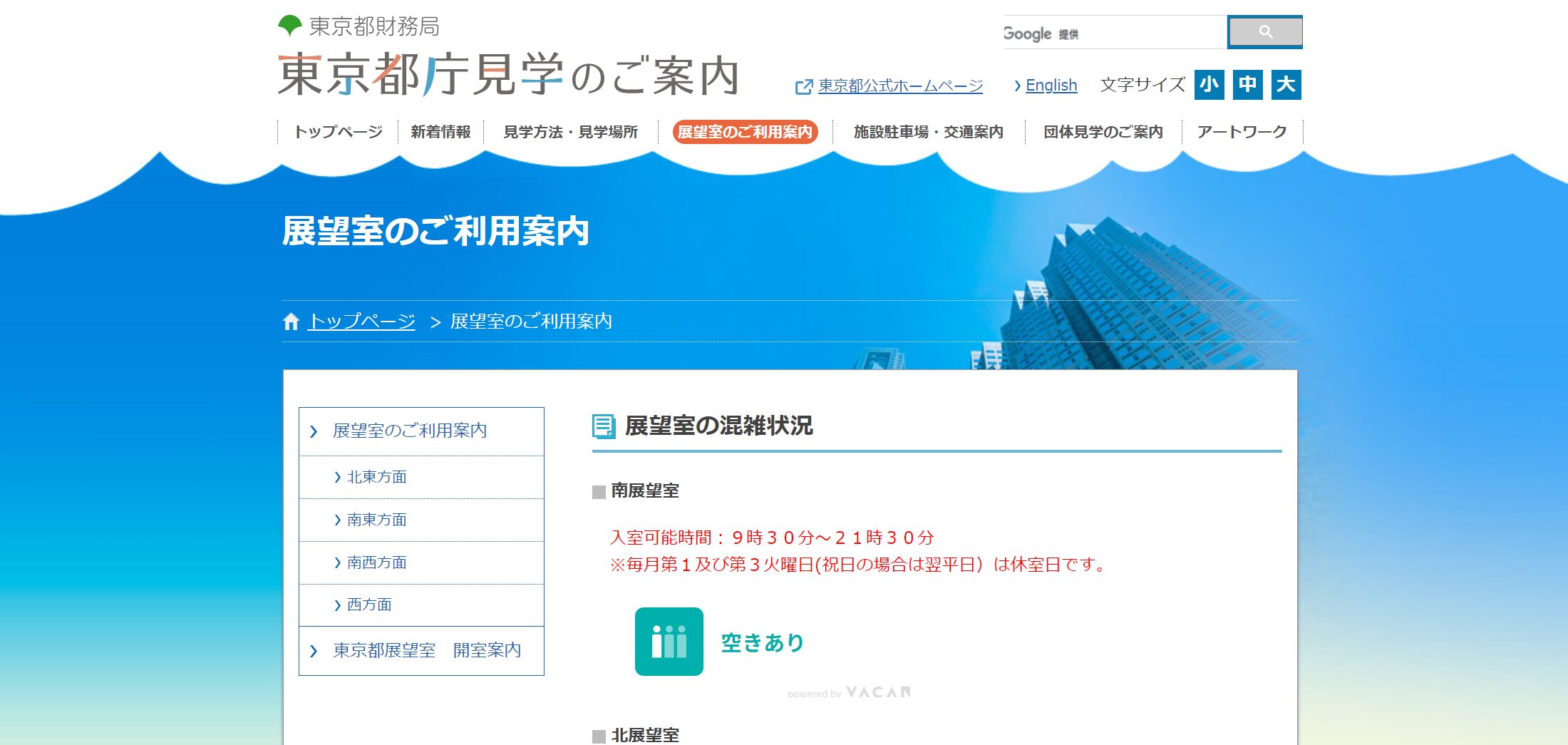Switch to the English version link
The width and height of the screenshot is (1568, 745).
[1051, 86]
